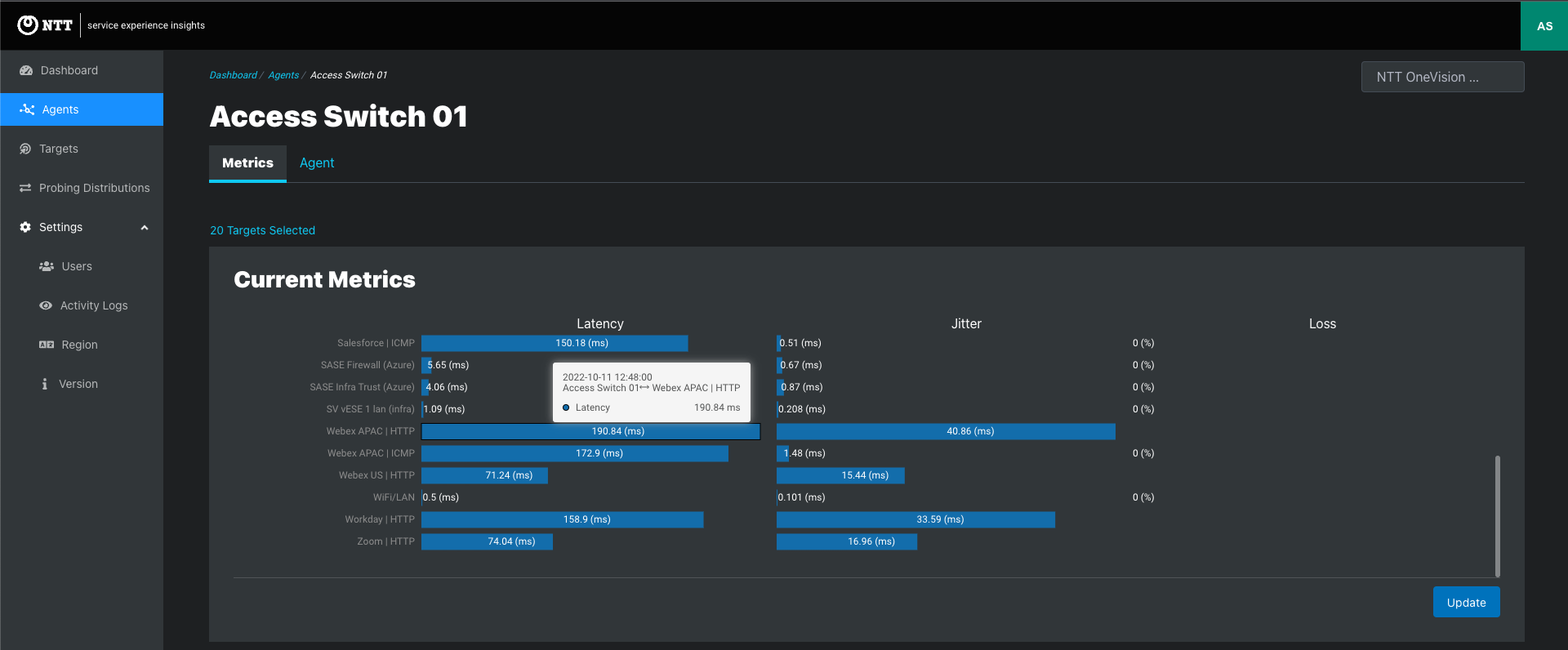Screen dimensions: 1568x650
Task: Open the NTT OneVision dropdown
Action: click(x=1442, y=77)
